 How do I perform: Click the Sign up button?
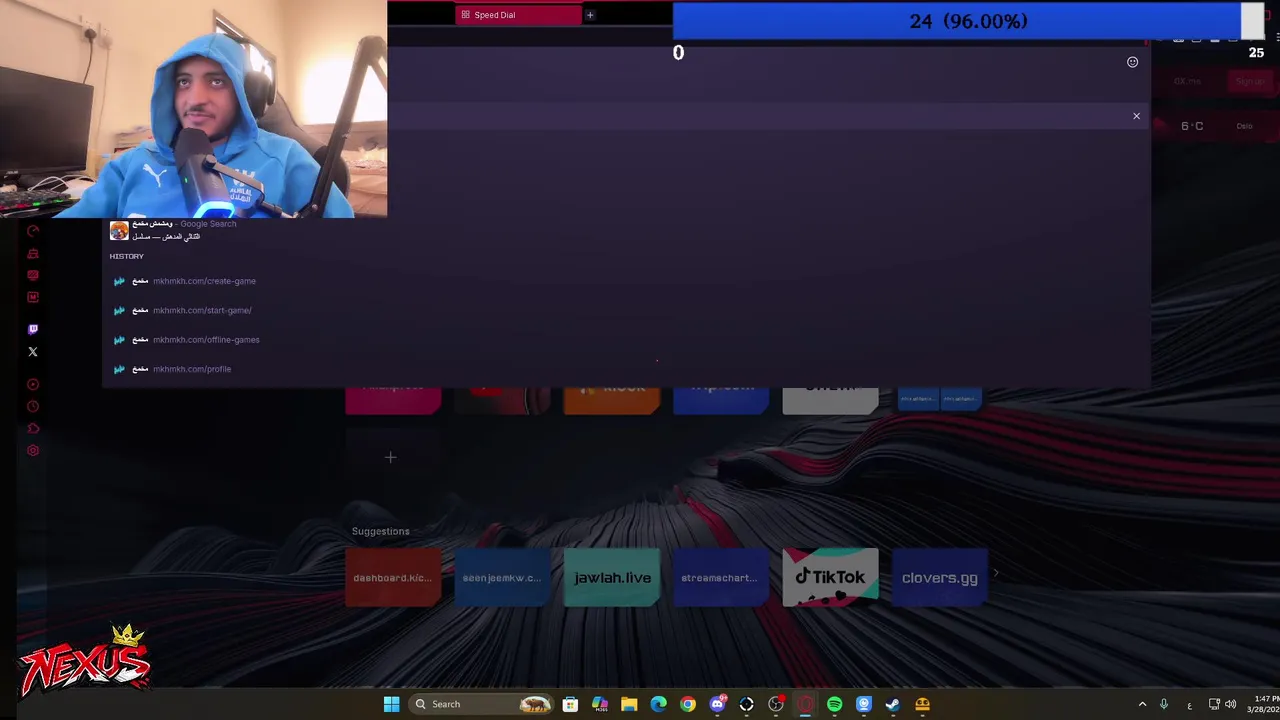(x=1250, y=82)
